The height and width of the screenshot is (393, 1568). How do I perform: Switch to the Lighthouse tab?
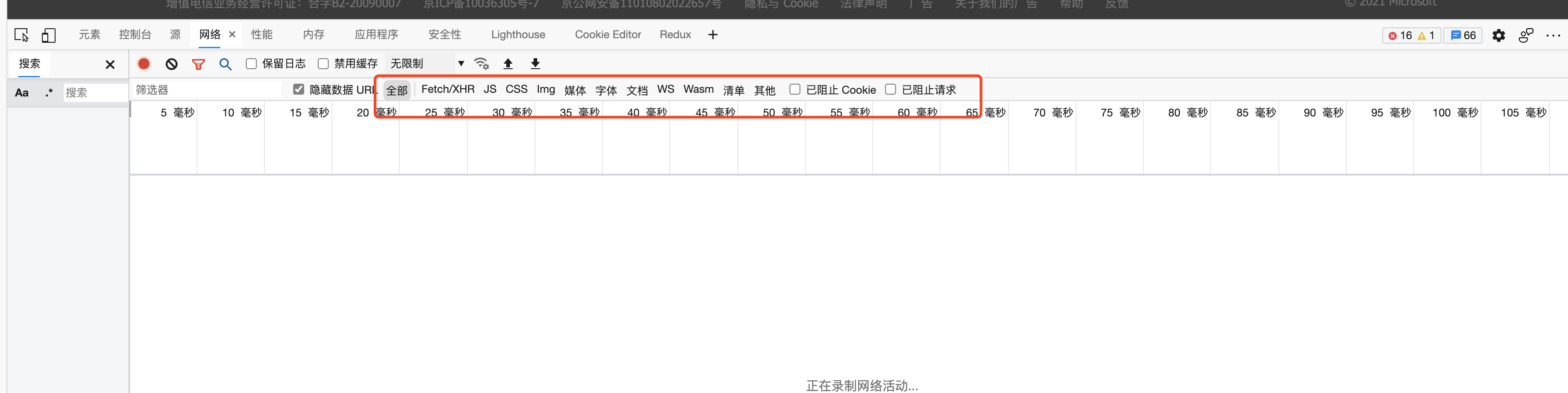tap(518, 35)
